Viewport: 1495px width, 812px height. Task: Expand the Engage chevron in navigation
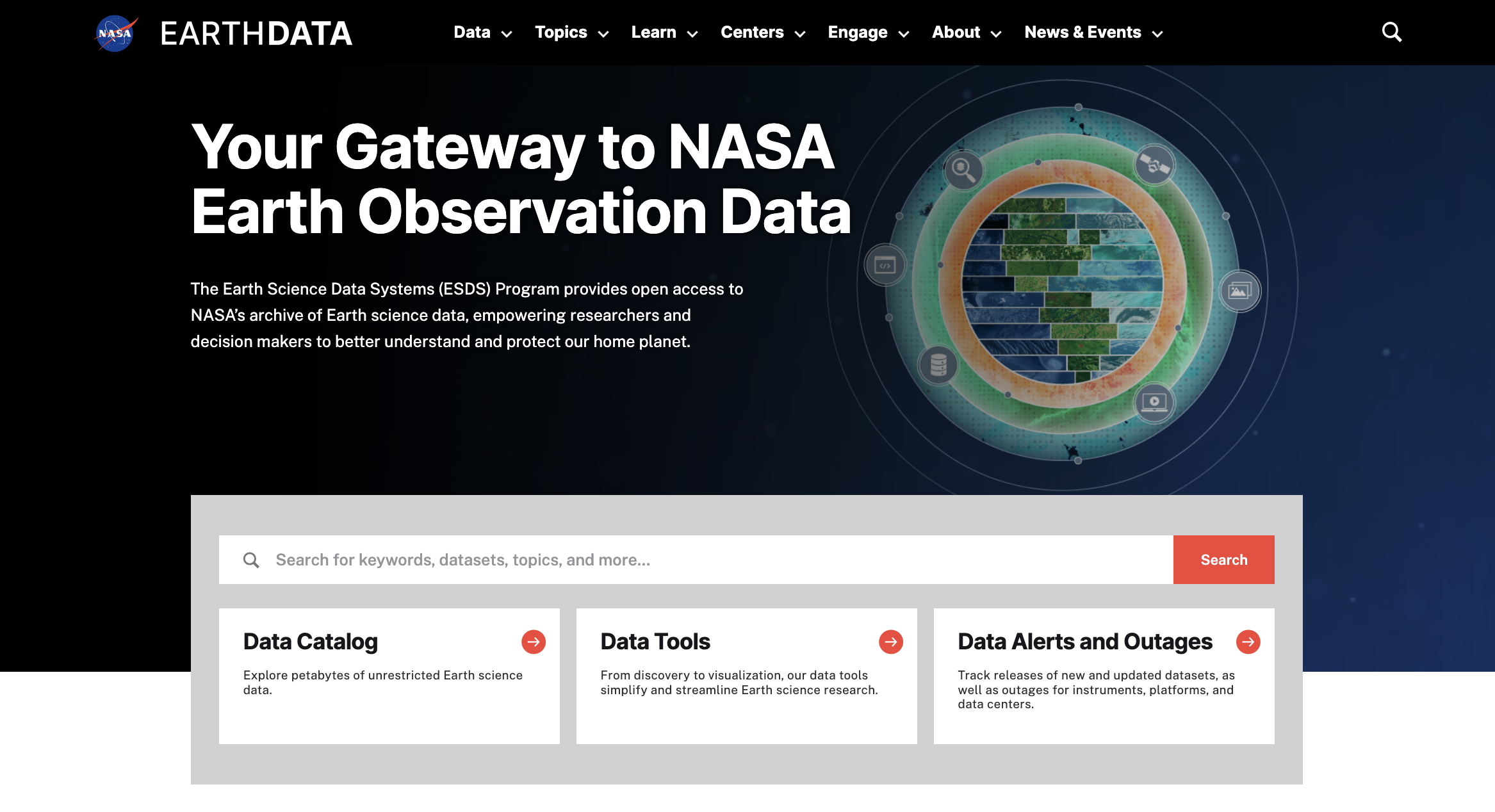904,34
